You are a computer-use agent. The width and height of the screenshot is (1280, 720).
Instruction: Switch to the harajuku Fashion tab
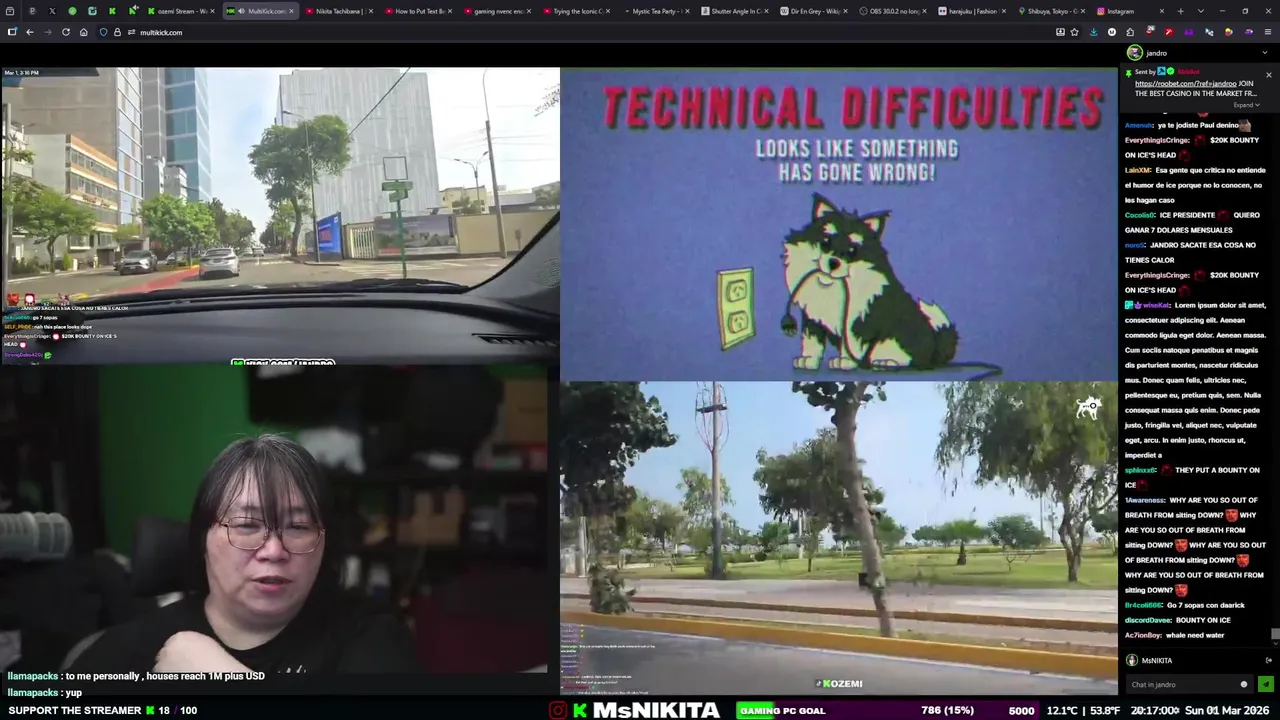[x=971, y=11]
